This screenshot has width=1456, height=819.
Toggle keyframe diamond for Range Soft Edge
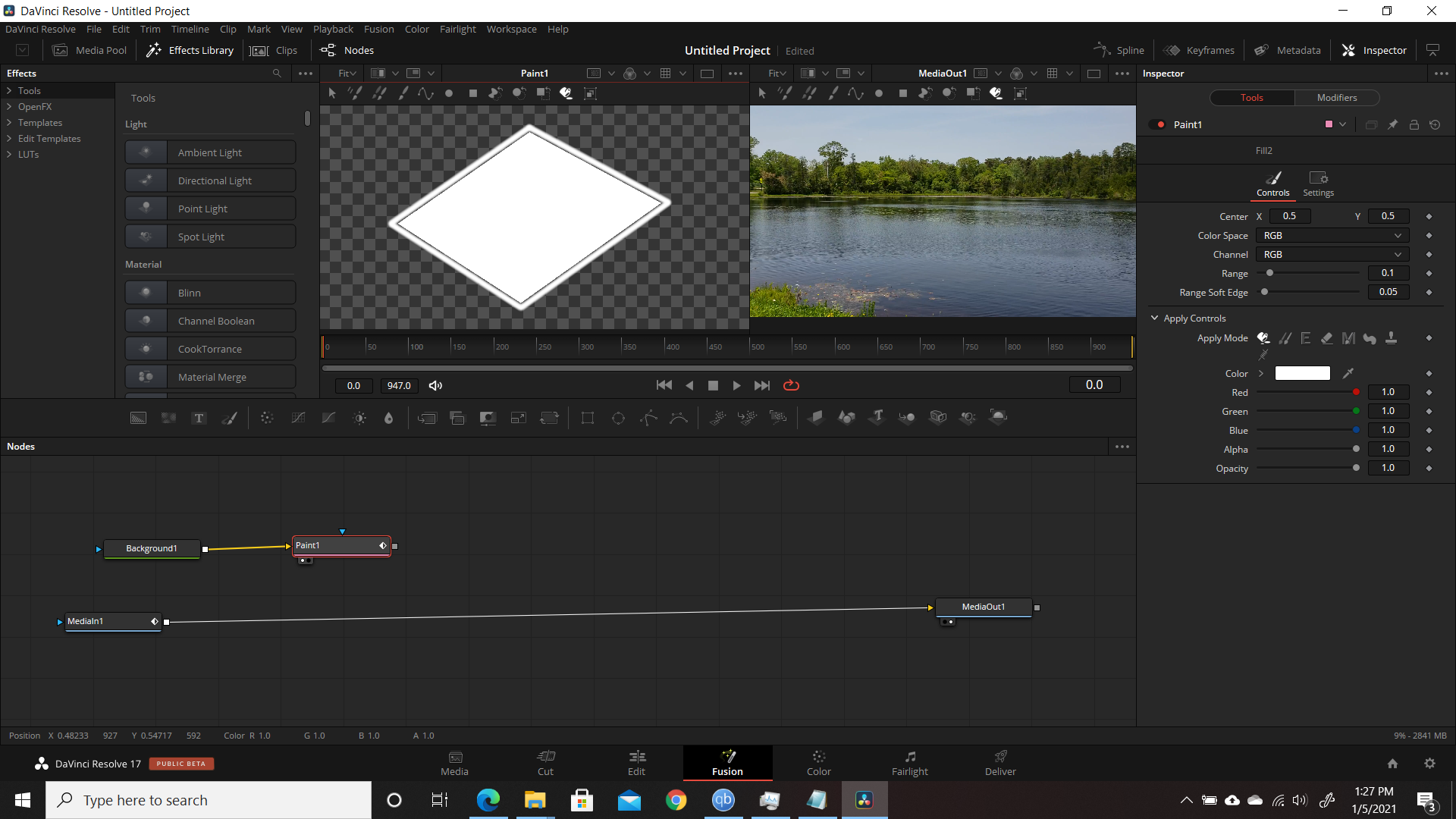point(1429,293)
